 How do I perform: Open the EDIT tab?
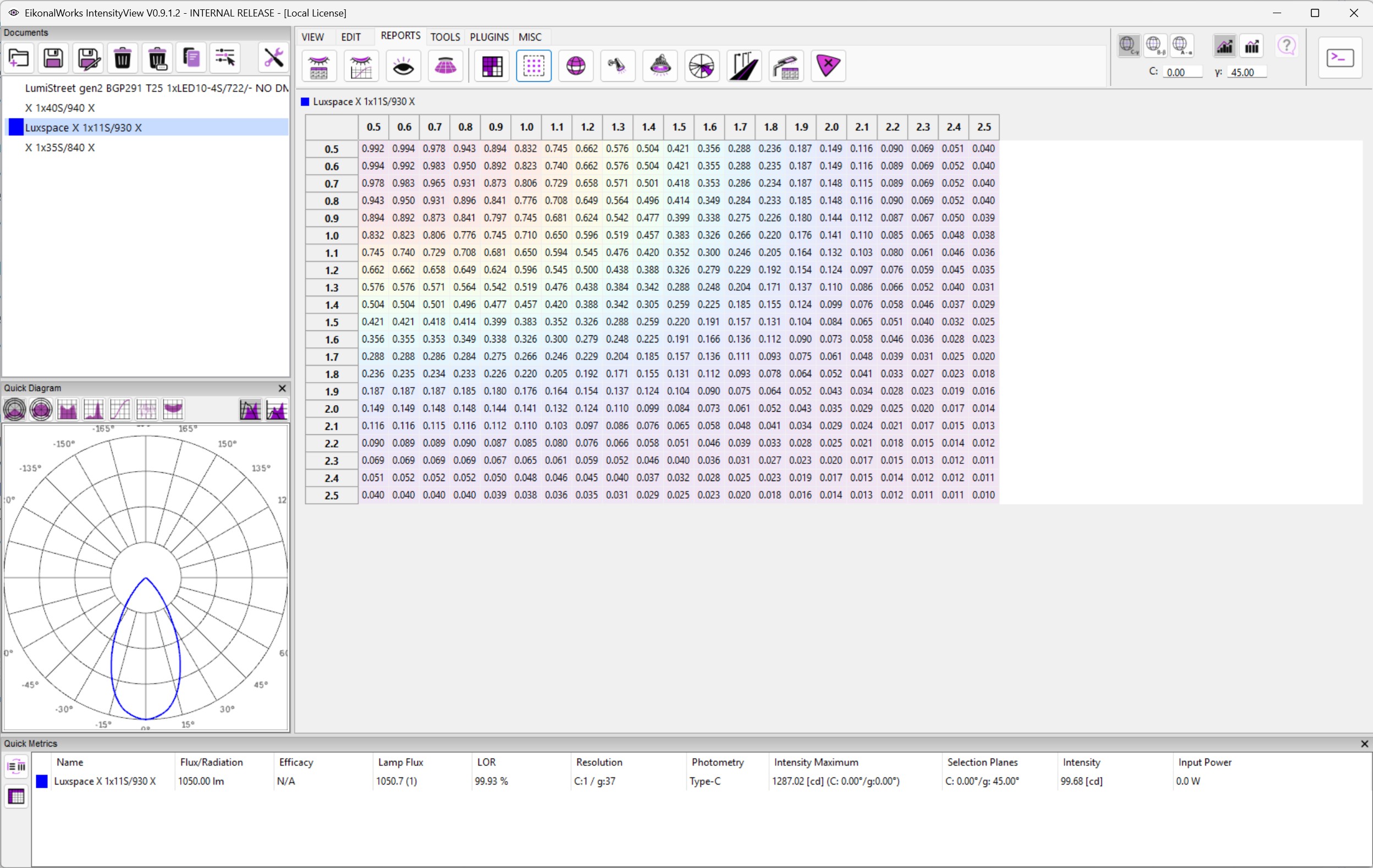click(351, 37)
